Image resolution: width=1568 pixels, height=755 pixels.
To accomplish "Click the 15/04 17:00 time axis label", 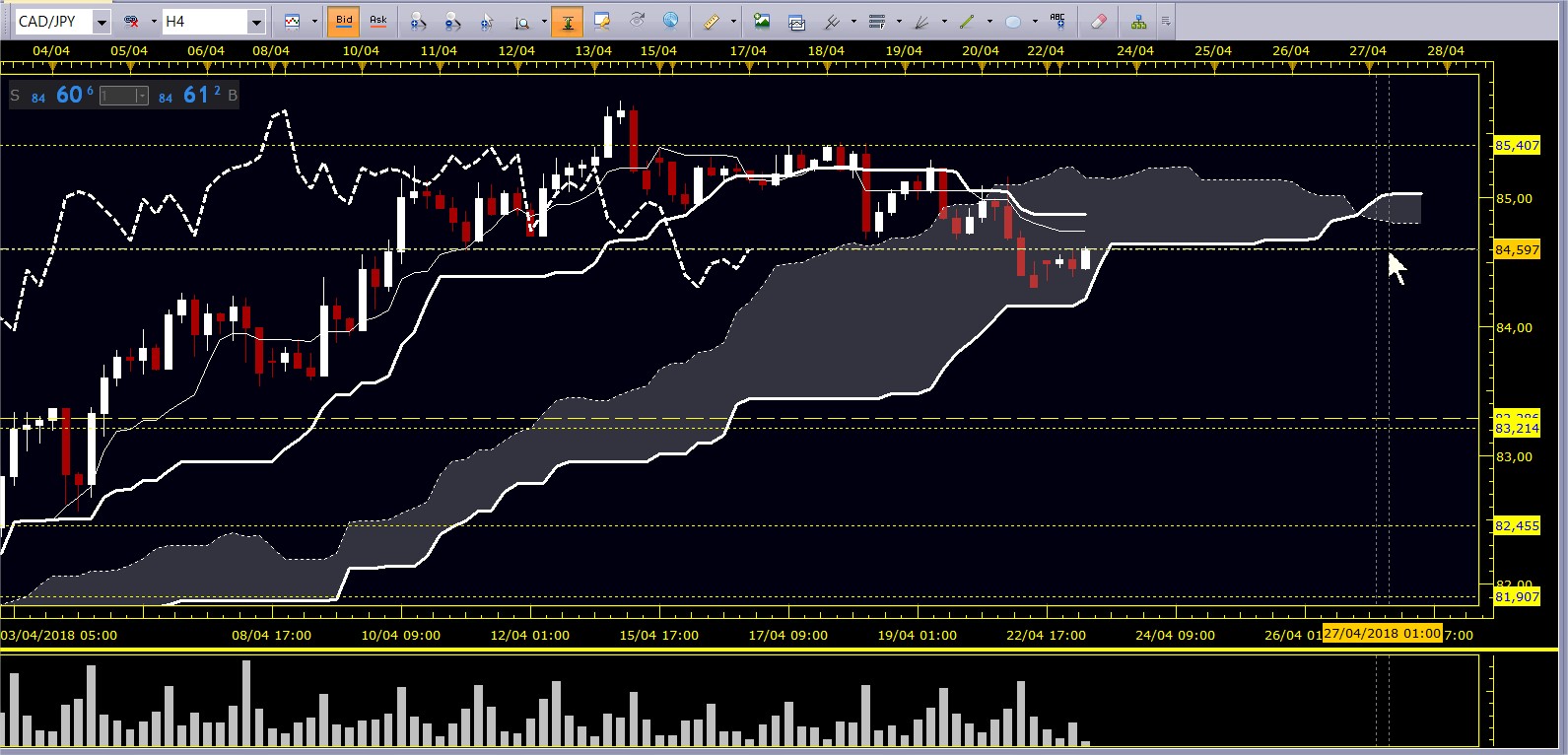I will point(659,635).
